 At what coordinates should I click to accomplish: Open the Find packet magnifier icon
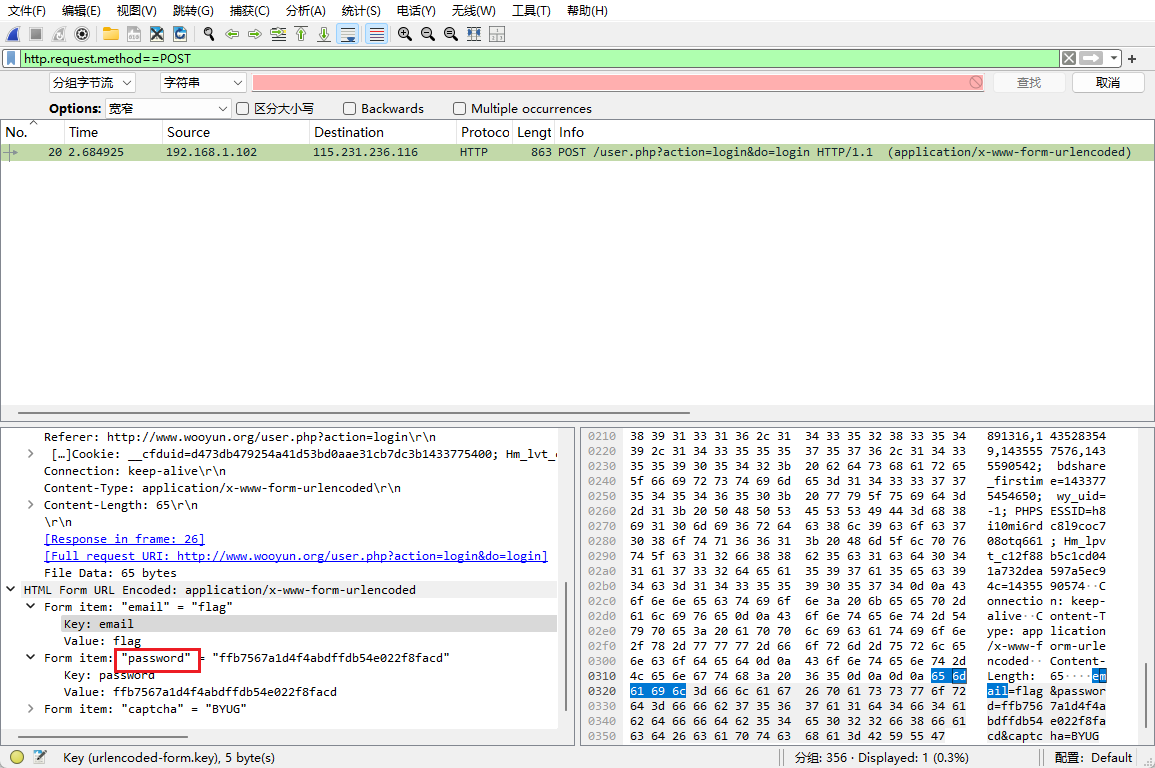pyautogui.click(x=208, y=33)
